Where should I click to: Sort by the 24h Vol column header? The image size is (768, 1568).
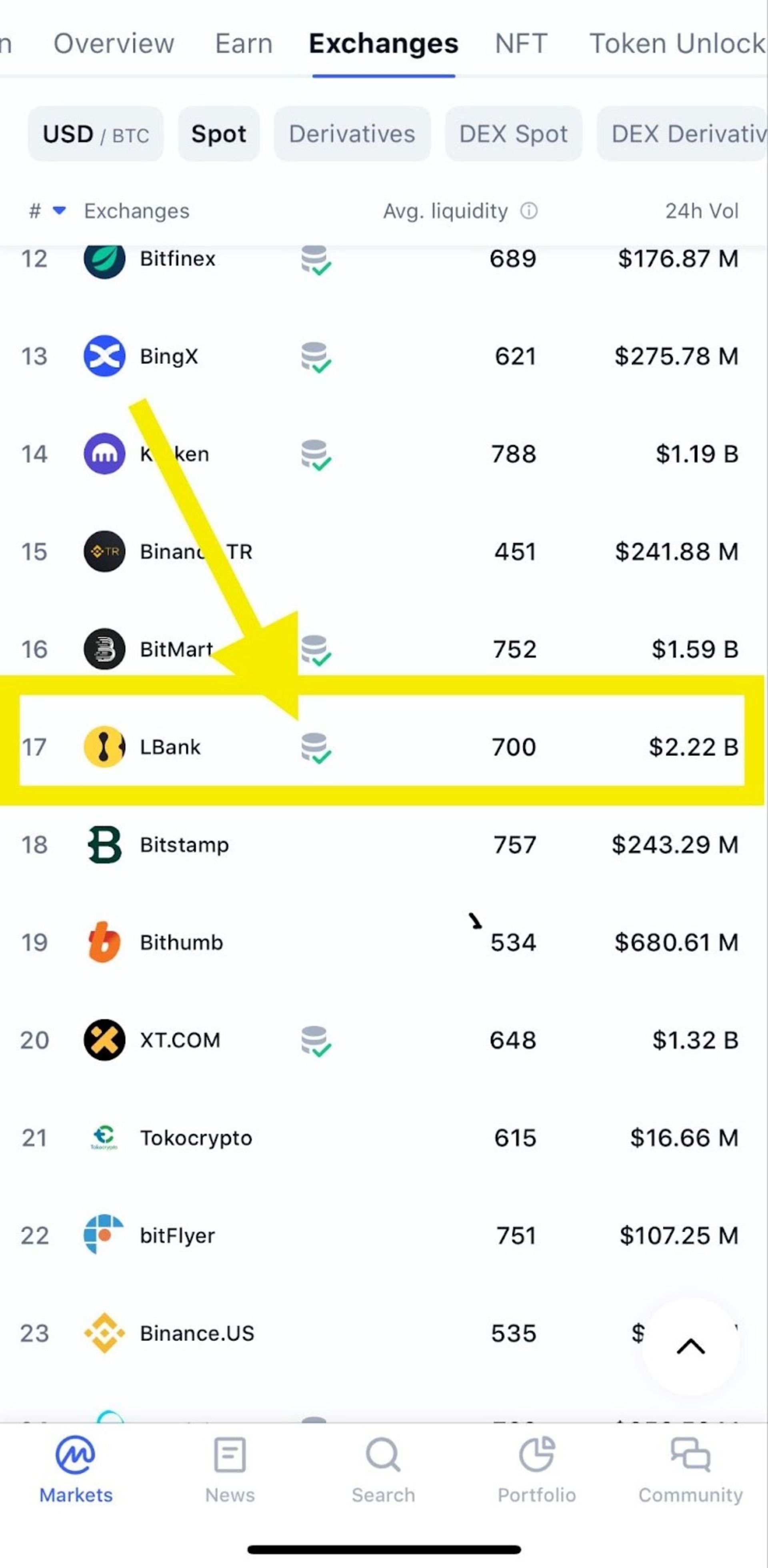tap(701, 211)
